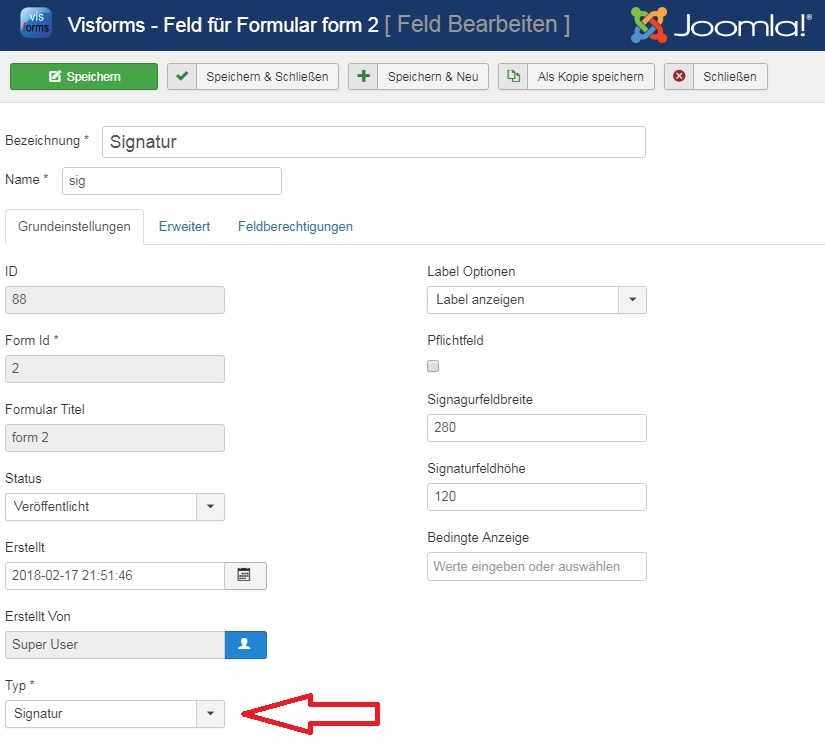Toggle the Pflichtfeld checkbox
Image resolution: width=825 pixels, height=749 pixels.
(x=433, y=366)
